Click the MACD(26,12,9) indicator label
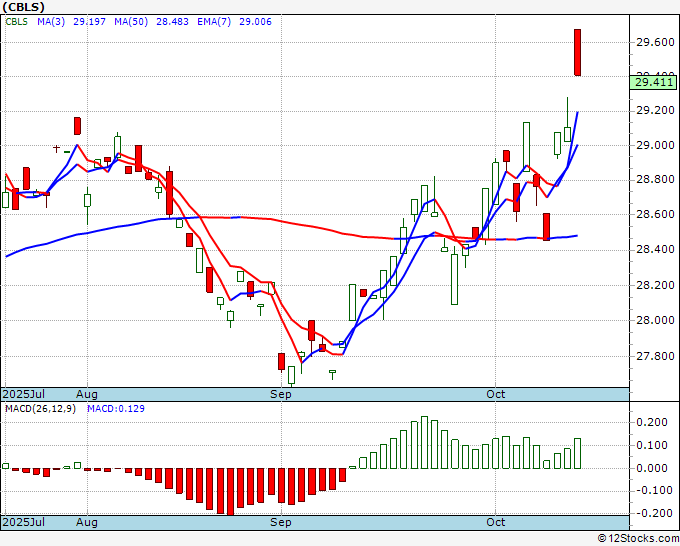The height and width of the screenshot is (546, 680). (x=40, y=409)
